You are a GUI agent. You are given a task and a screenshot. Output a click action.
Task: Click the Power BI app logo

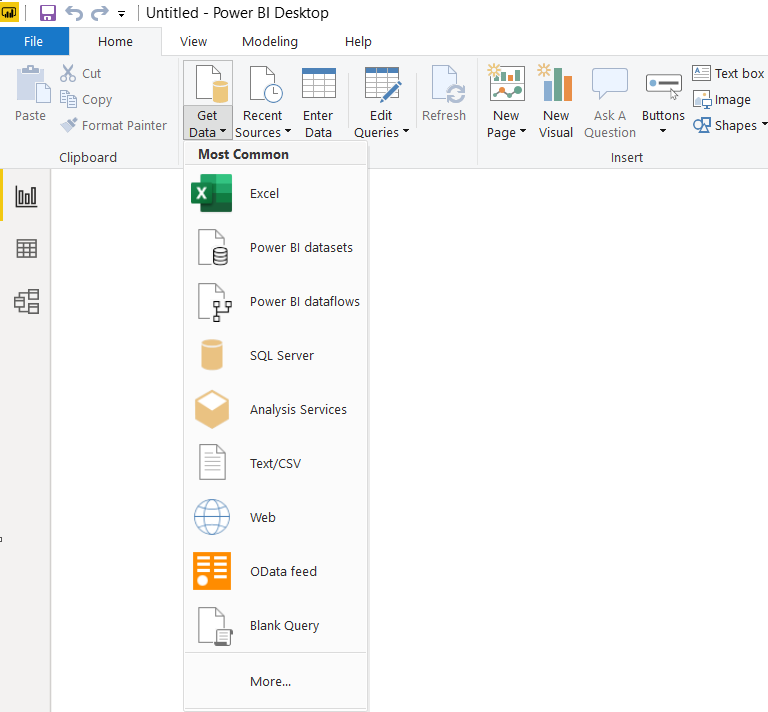tap(9, 13)
